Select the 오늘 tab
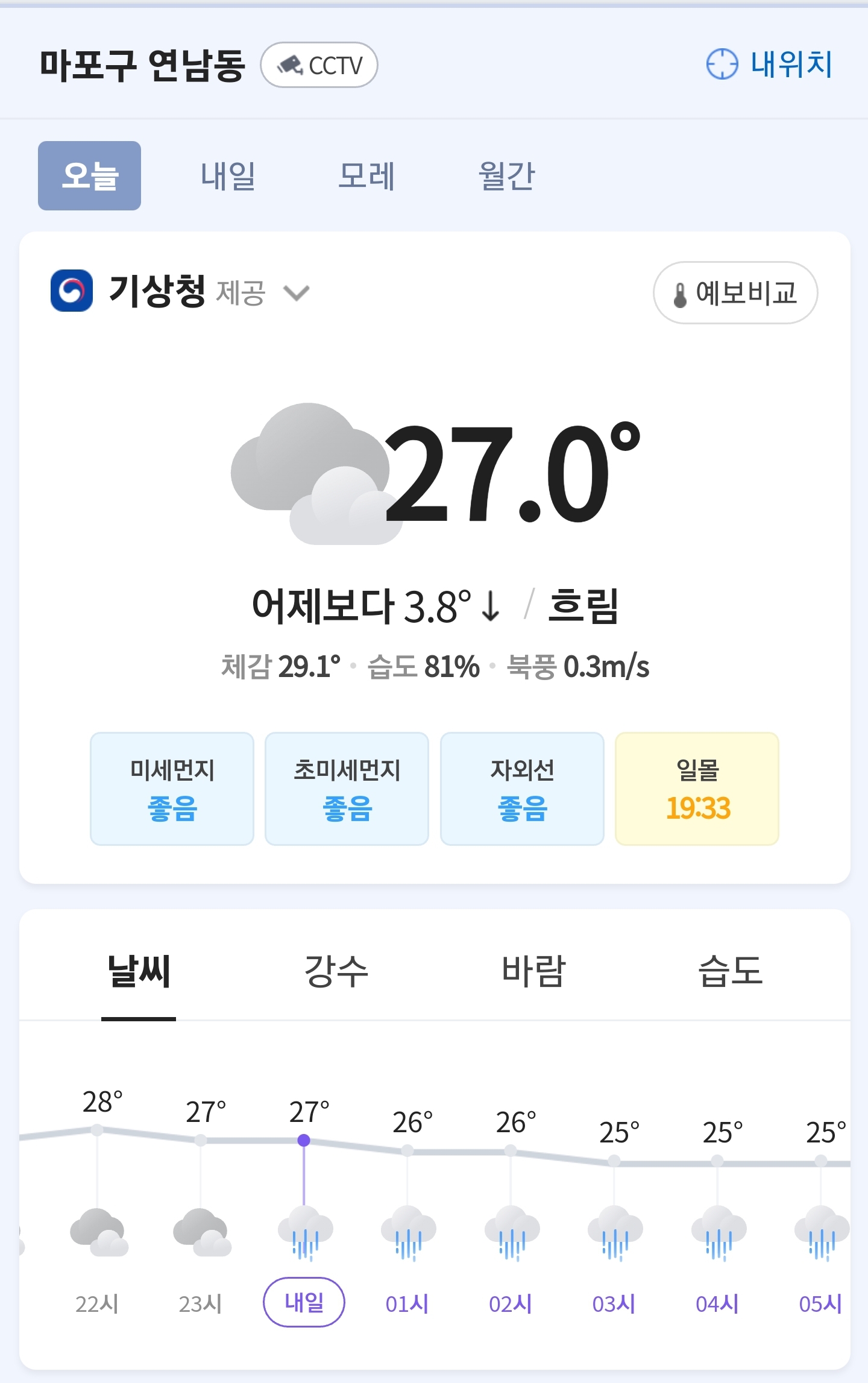Screen dimensions: 868x1383 [89, 175]
